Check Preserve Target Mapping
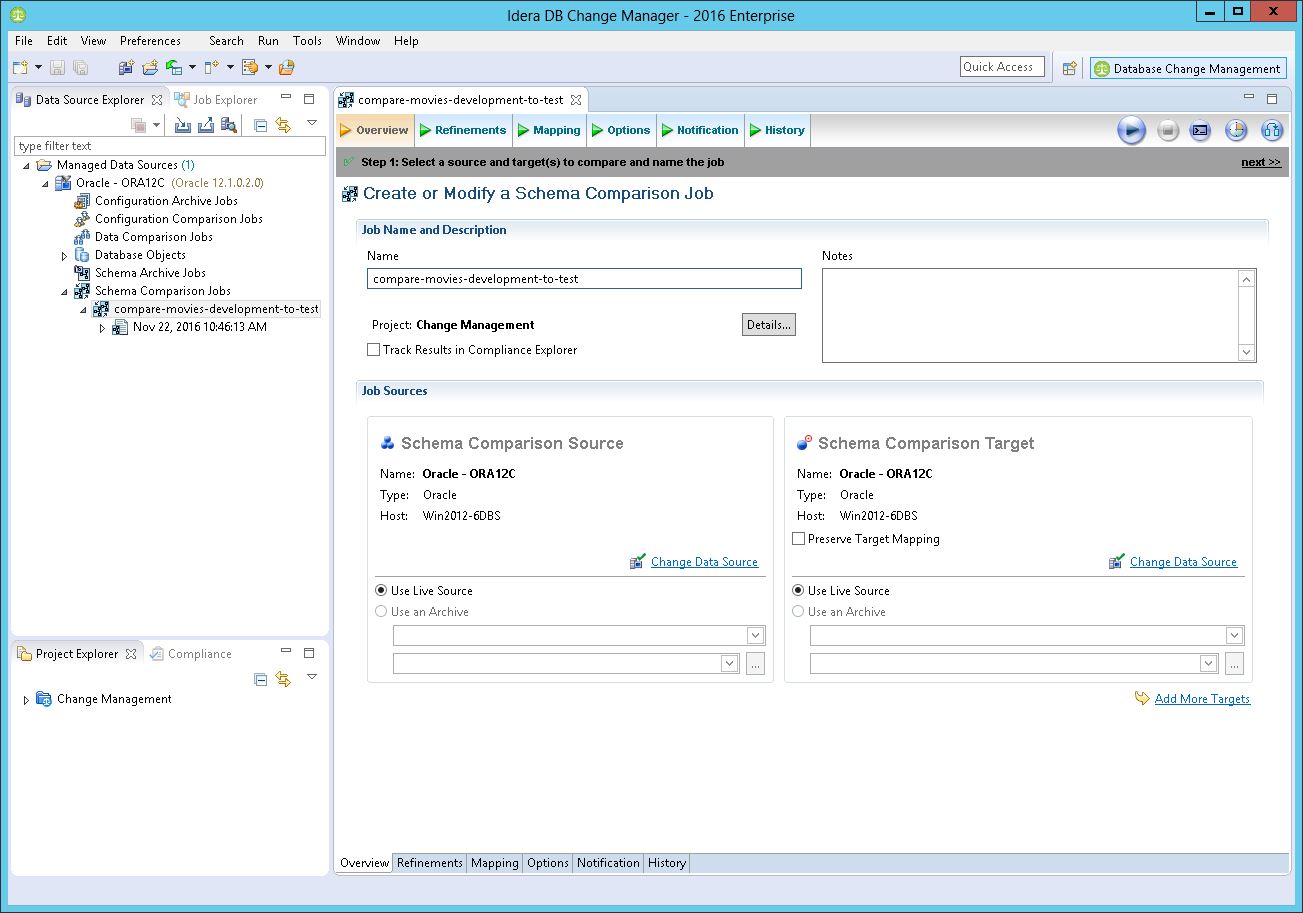 798,539
